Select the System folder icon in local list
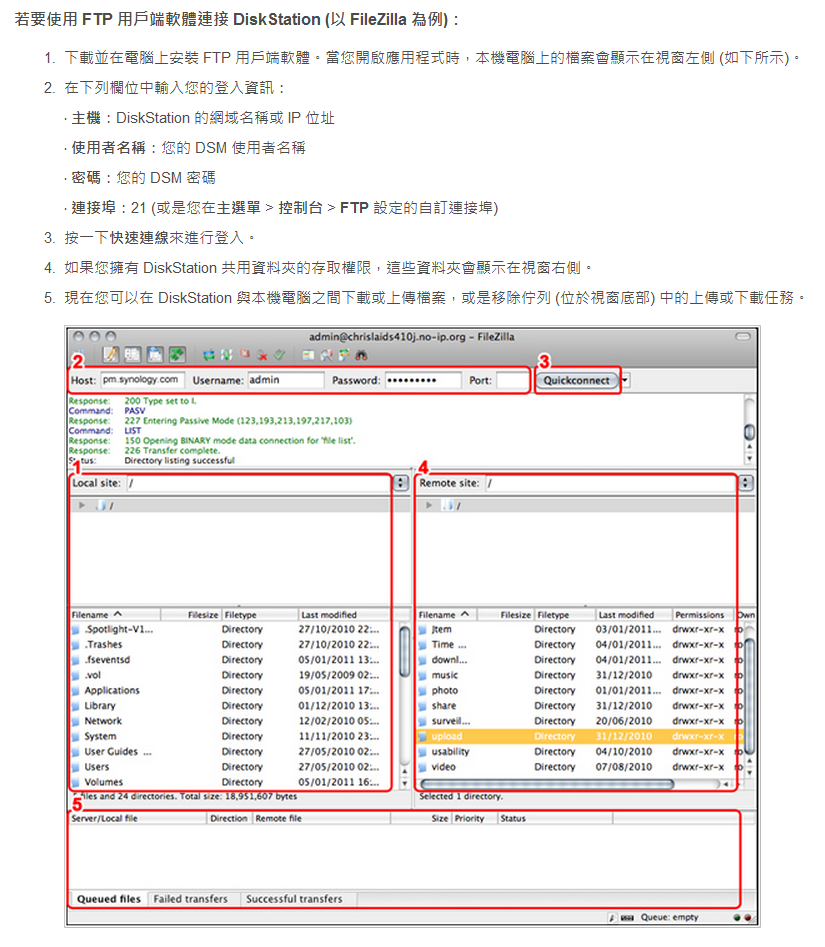The height and width of the screenshot is (947, 825). [75, 737]
